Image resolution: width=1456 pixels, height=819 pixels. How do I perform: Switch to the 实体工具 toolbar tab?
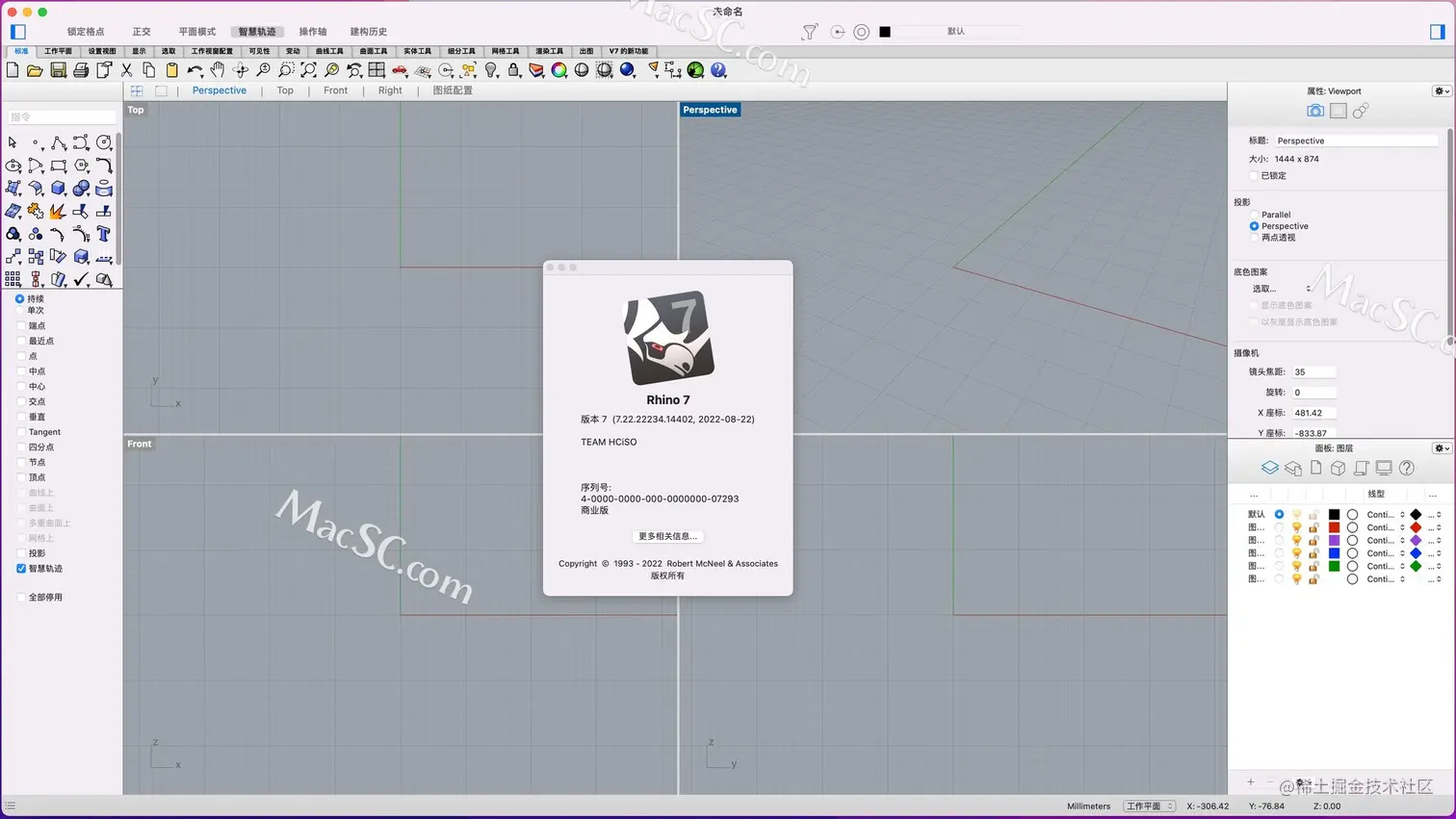417,51
